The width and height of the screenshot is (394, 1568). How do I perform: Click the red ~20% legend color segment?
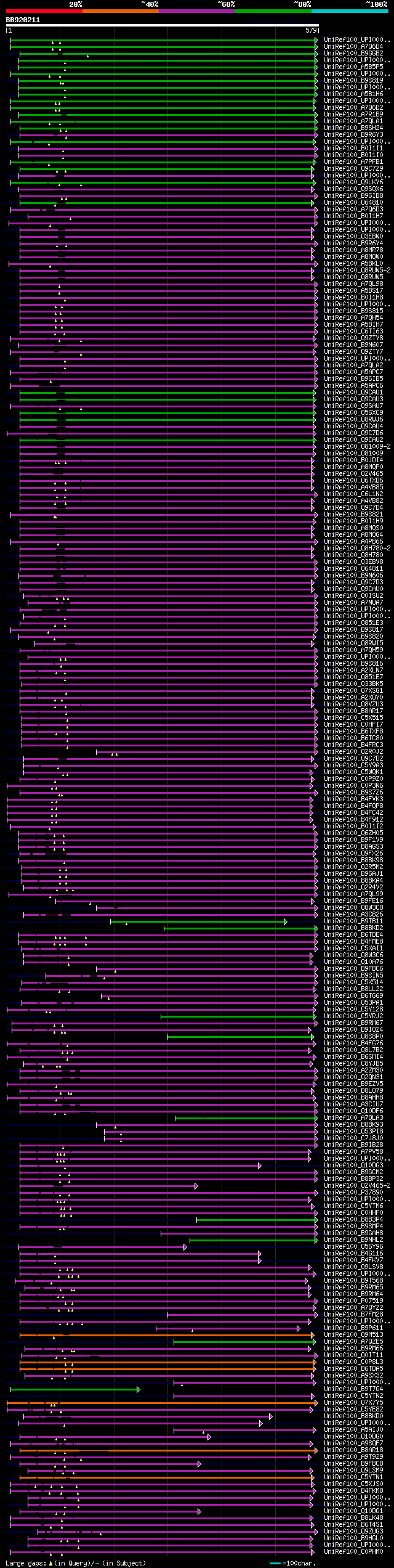(x=44, y=11)
